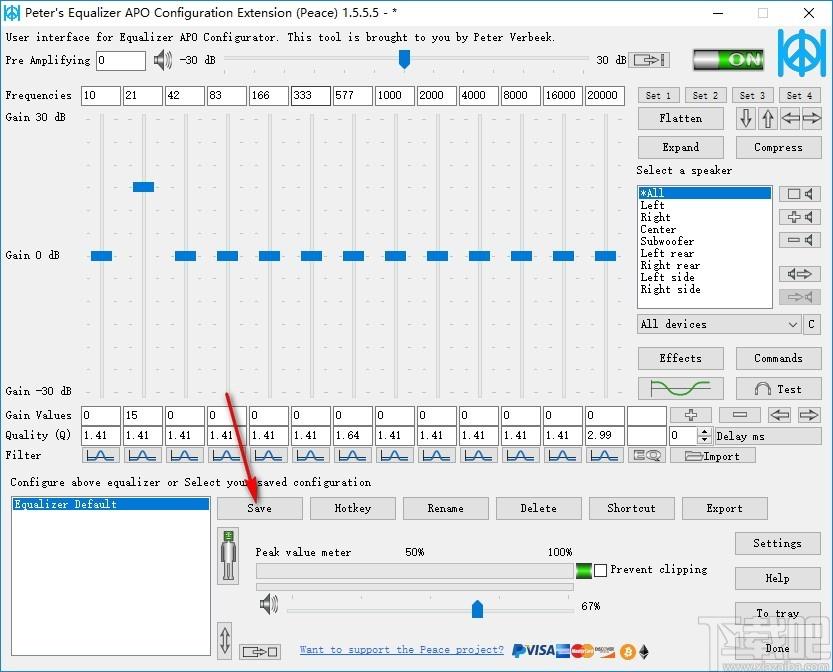833x672 pixels.
Task: Move band right via arrow at row end
Action: click(809, 415)
